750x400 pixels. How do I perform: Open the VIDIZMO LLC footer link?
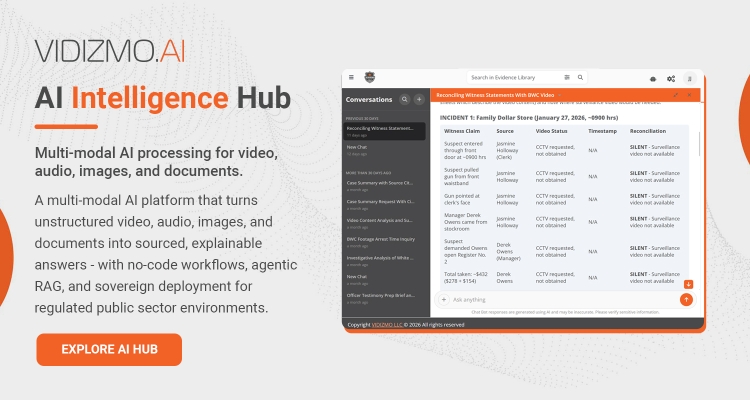(x=387, y=324)
